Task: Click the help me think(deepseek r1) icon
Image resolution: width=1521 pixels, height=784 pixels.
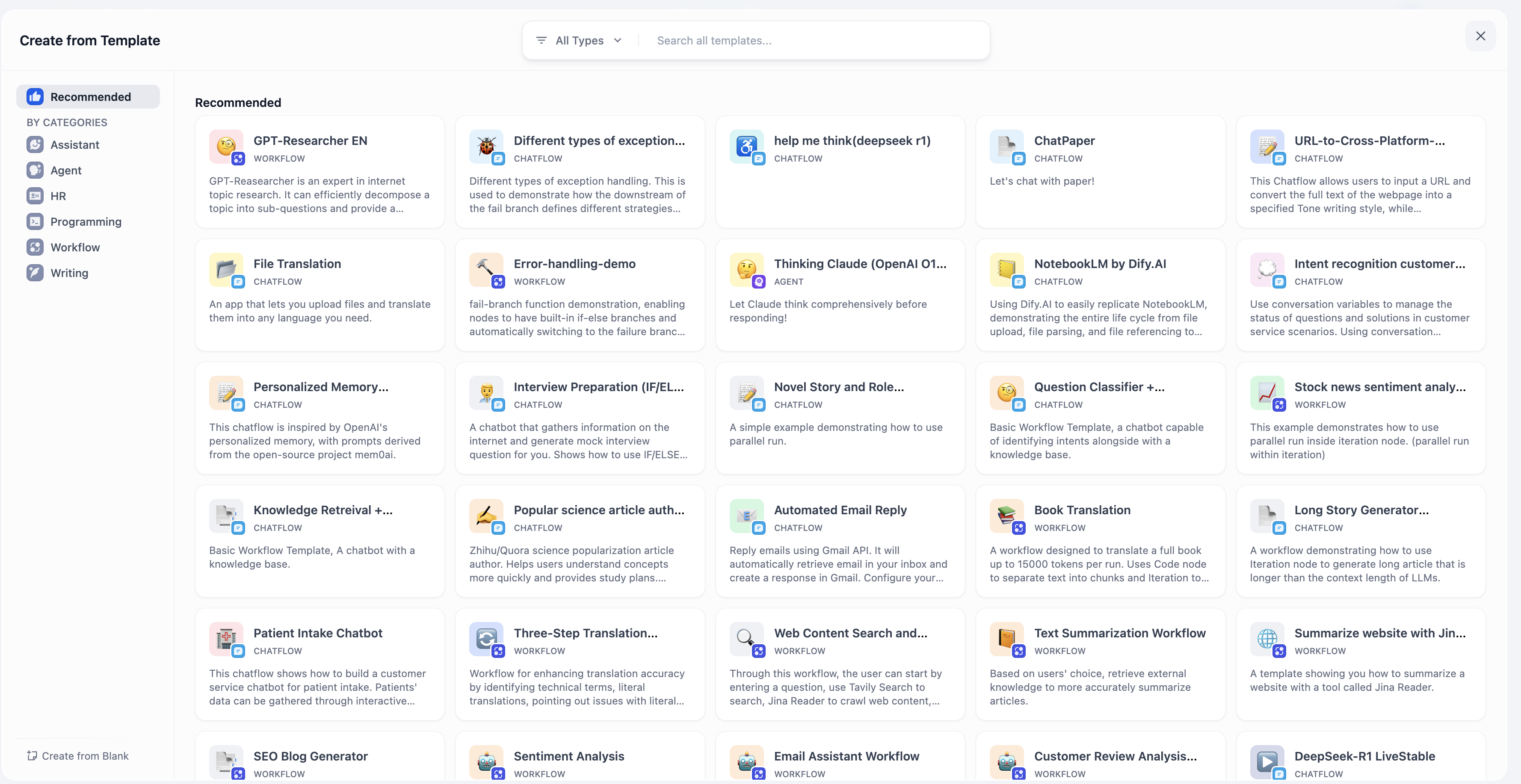Action: pyautogui.click(x=746, y=146)
